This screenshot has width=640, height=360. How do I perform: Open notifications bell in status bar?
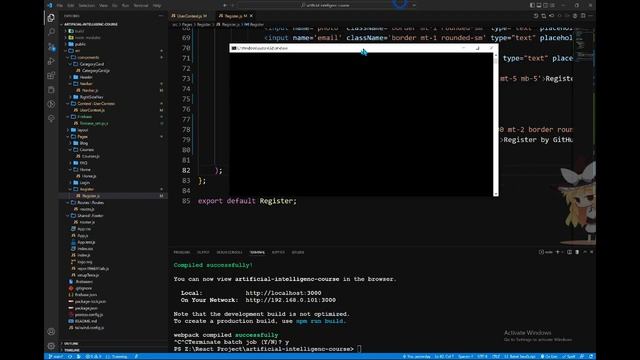(x=591, y=357)
